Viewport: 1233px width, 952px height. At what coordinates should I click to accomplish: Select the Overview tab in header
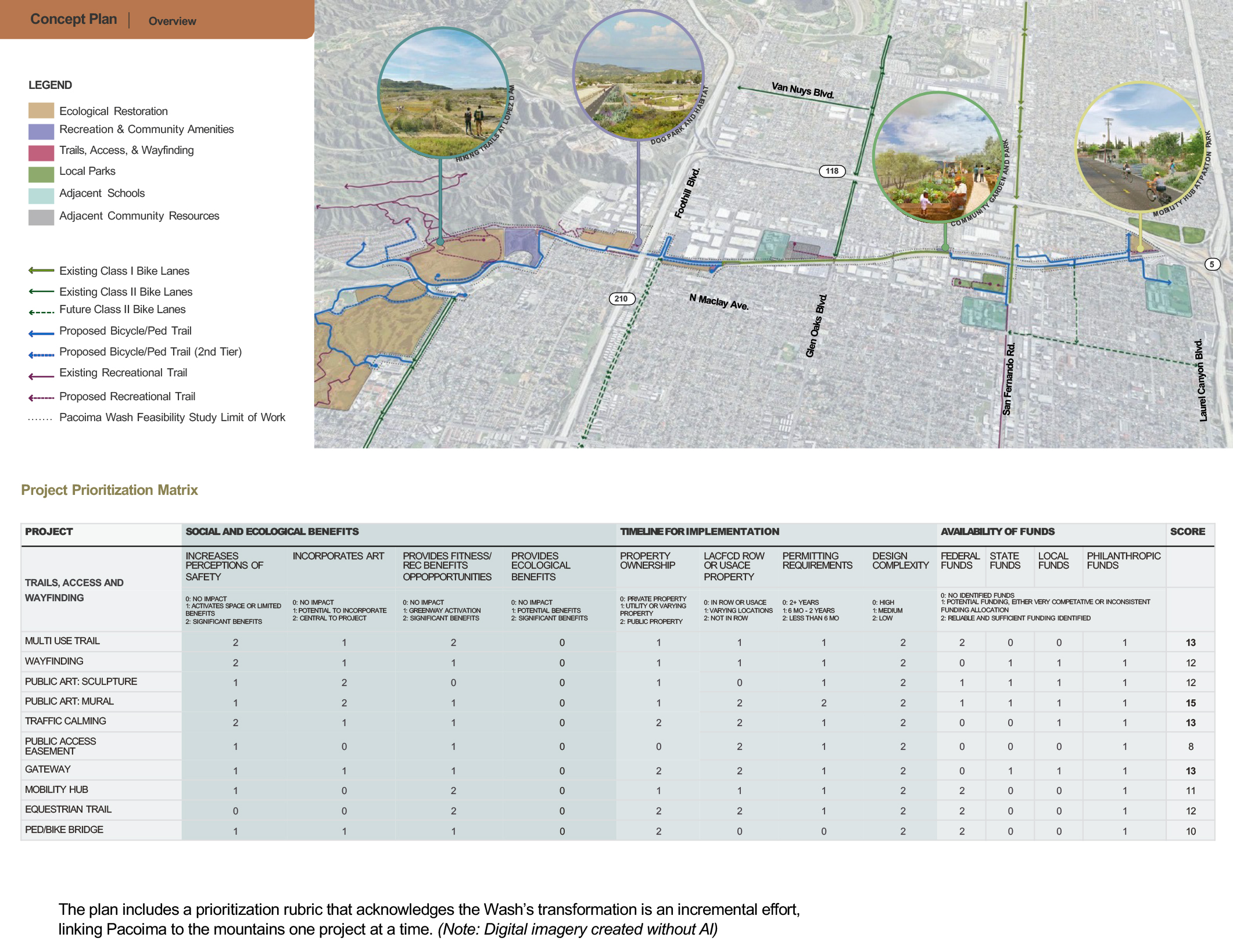172,21
